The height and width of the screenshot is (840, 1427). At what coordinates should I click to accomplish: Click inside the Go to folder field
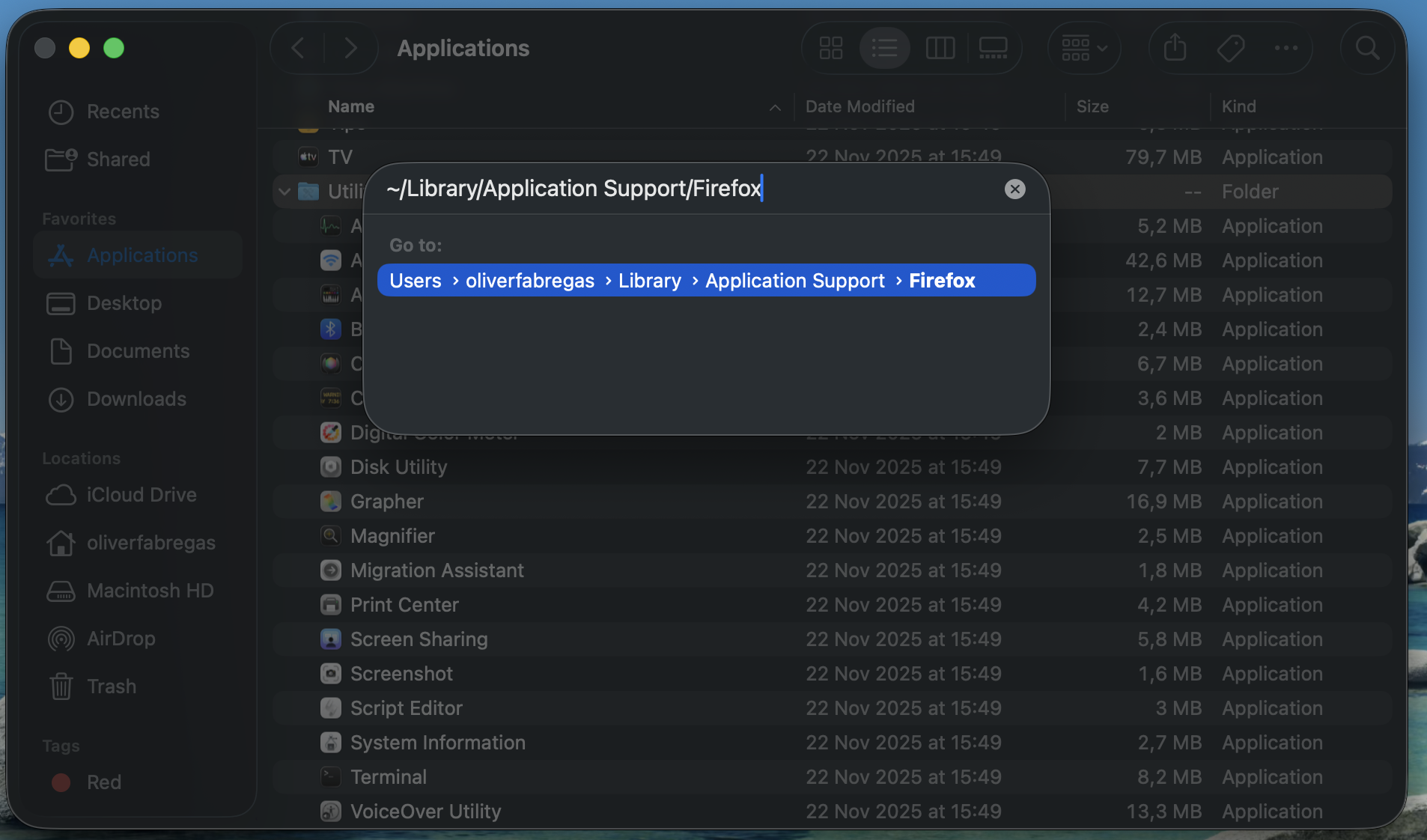click(x=674, y=189)
